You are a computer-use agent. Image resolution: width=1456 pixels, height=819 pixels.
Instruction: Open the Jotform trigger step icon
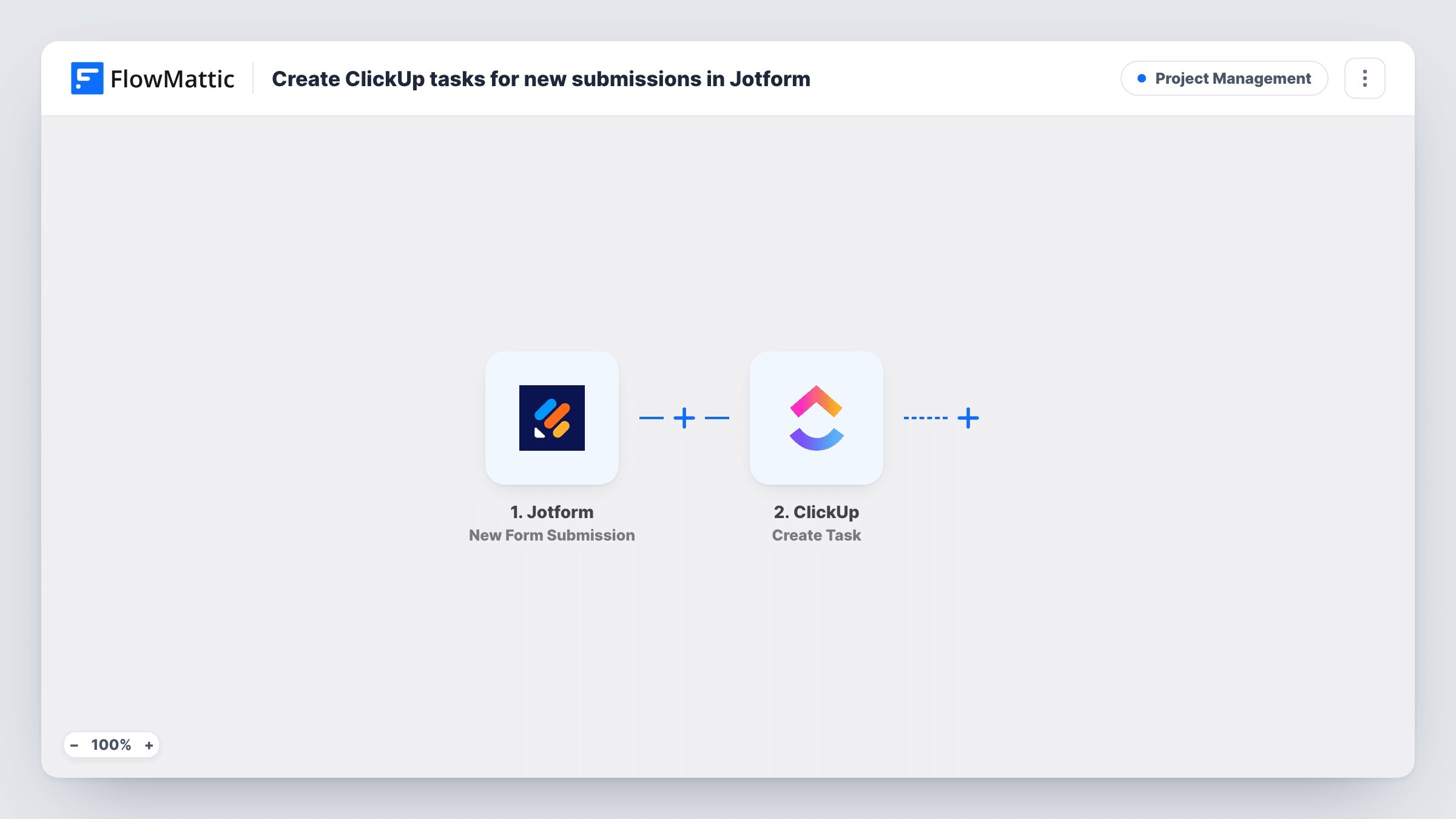point(551,417)
